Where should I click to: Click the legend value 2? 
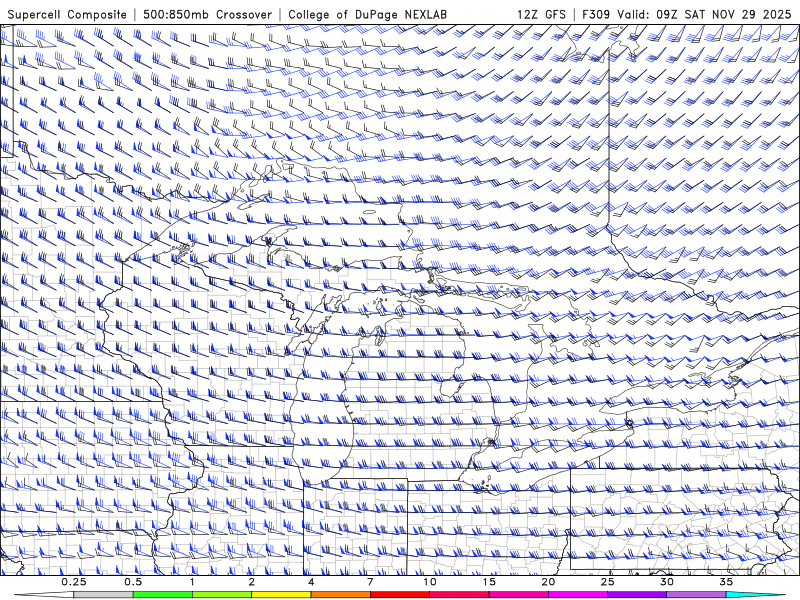click(x=252, y=582)
